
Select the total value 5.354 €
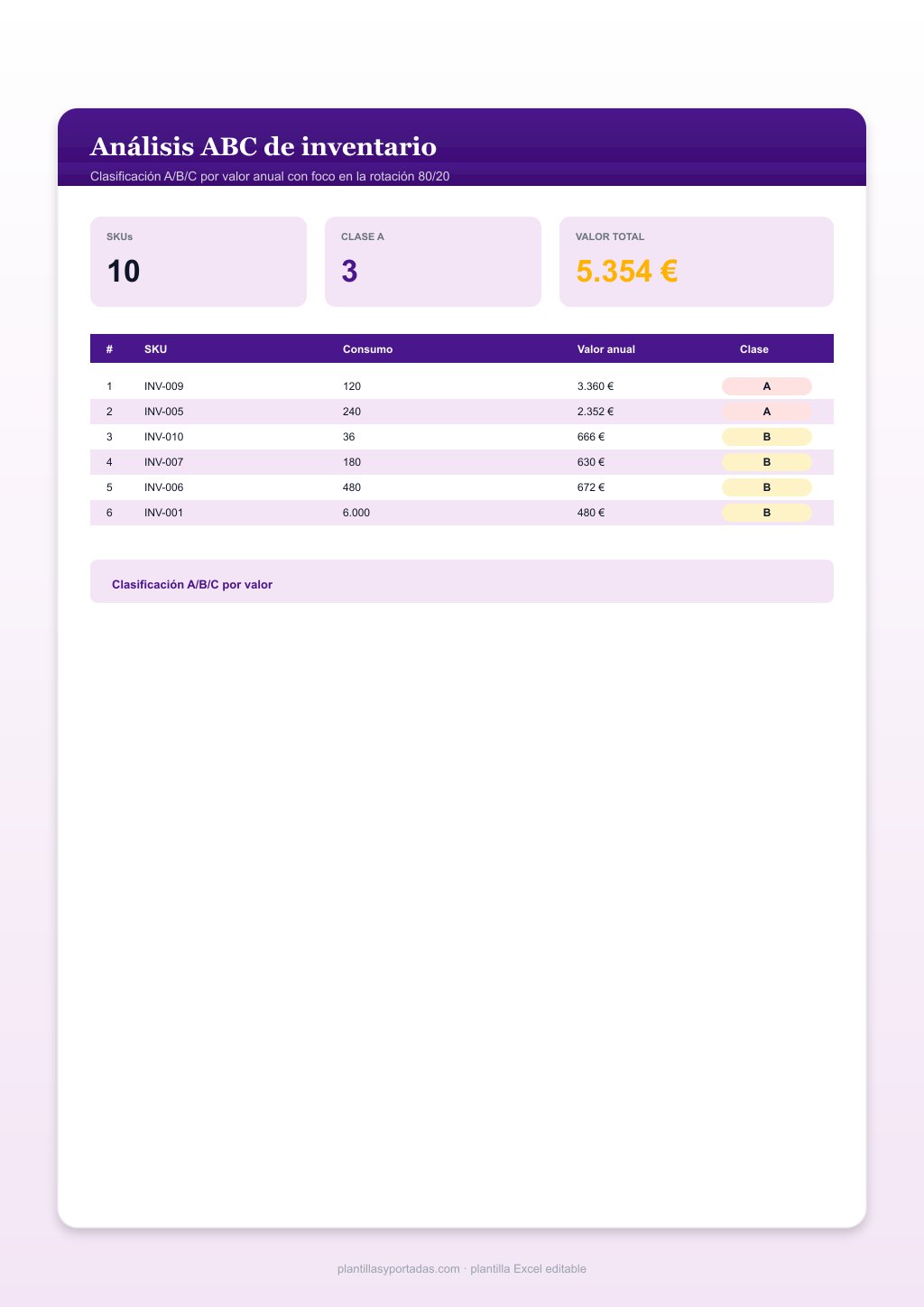(x=627, y=271)
